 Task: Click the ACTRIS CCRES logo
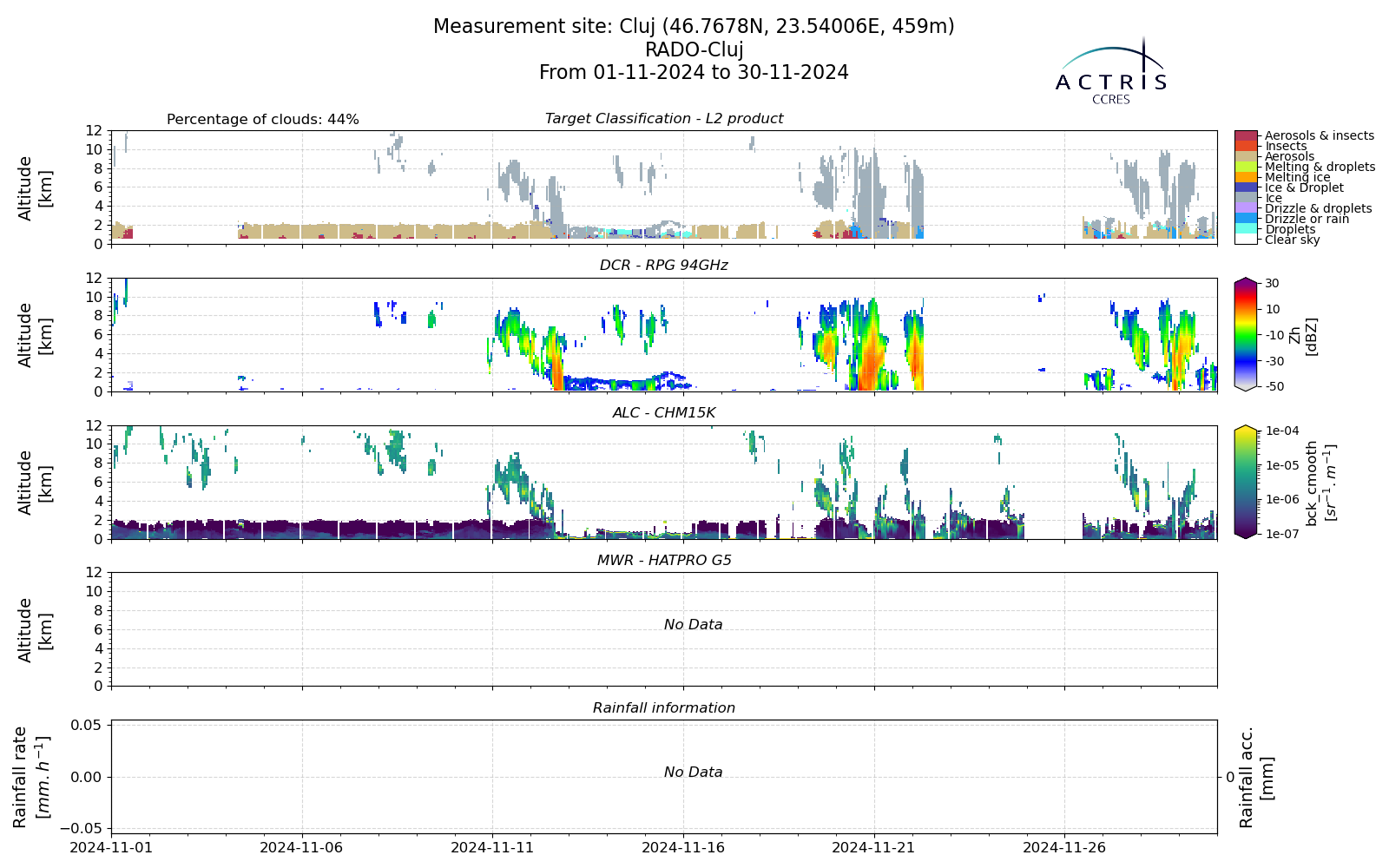1111,70
